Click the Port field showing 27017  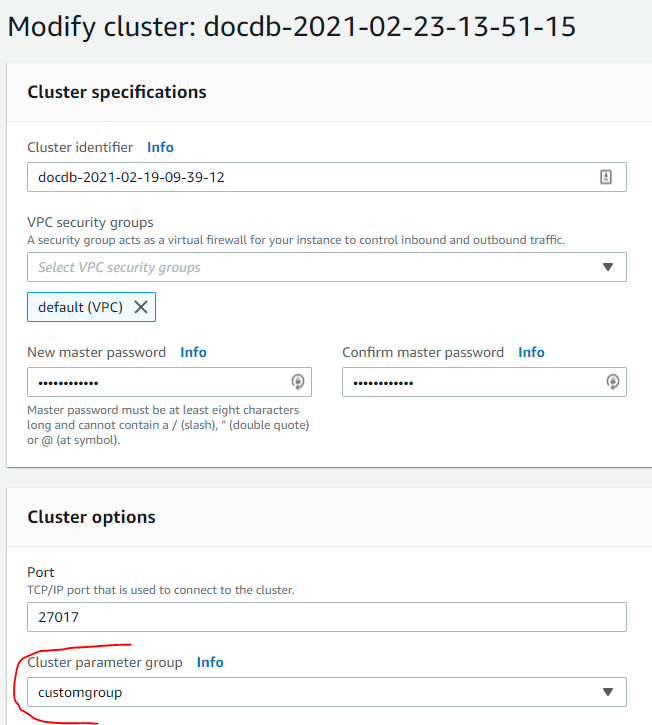(327, 617)
